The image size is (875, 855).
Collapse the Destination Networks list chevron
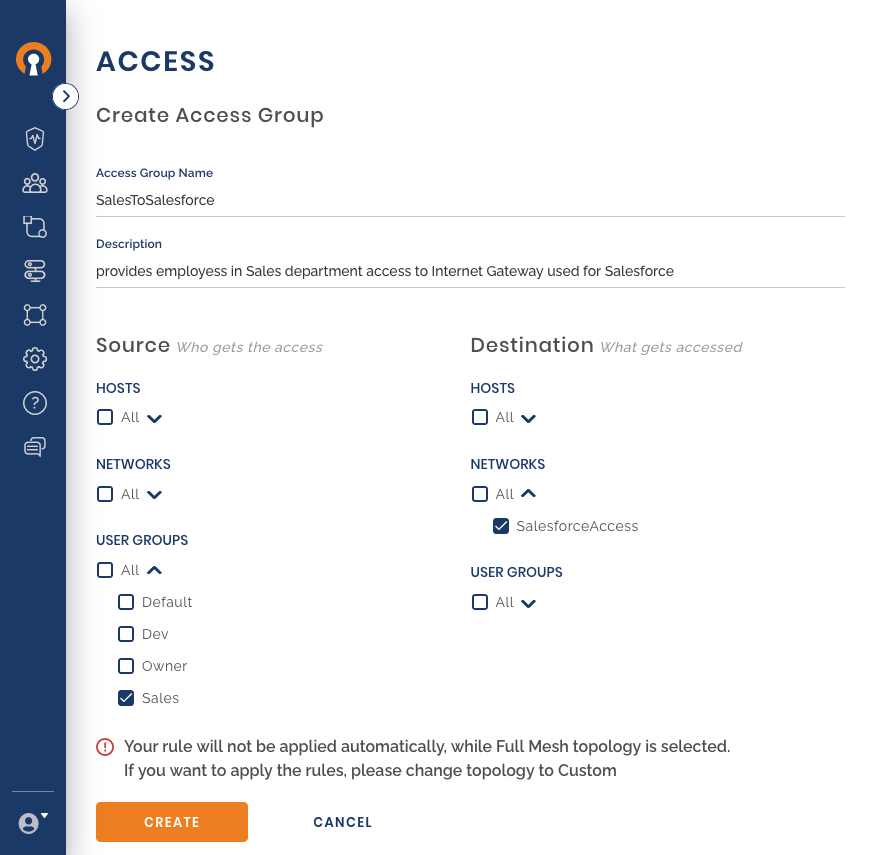coord(528,493)
